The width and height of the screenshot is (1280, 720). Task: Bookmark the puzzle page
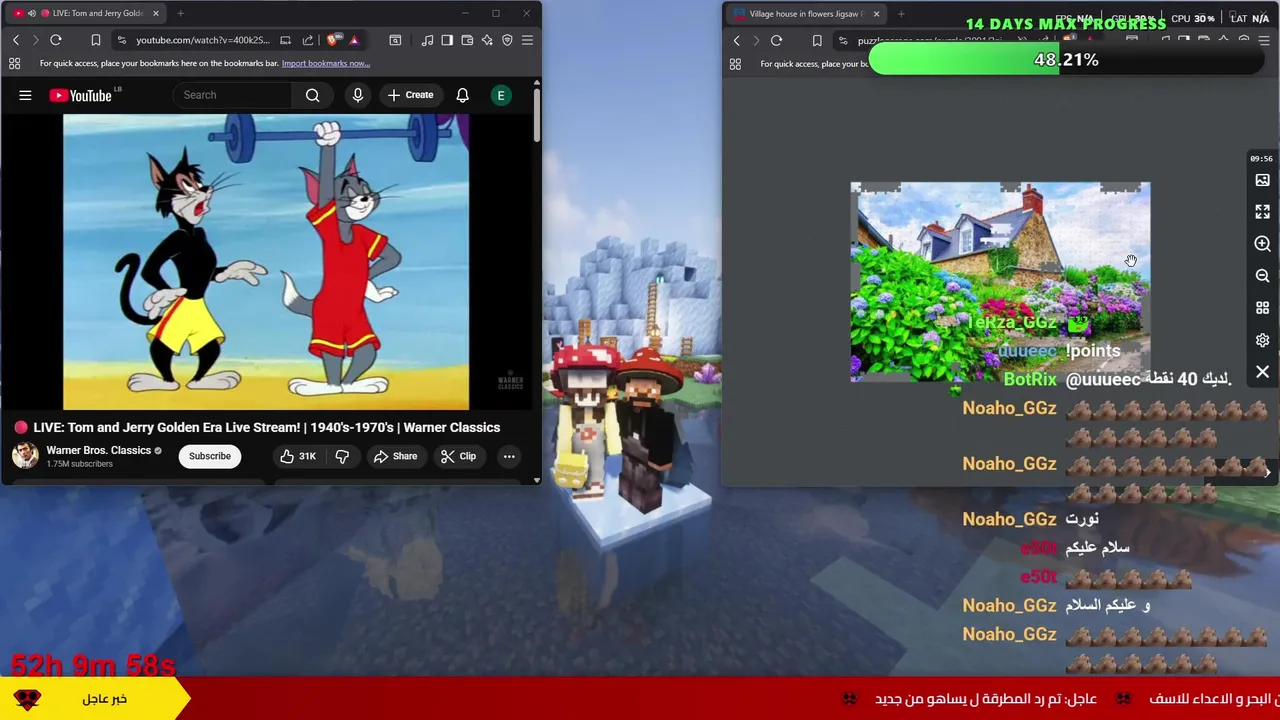click(817, 41)
